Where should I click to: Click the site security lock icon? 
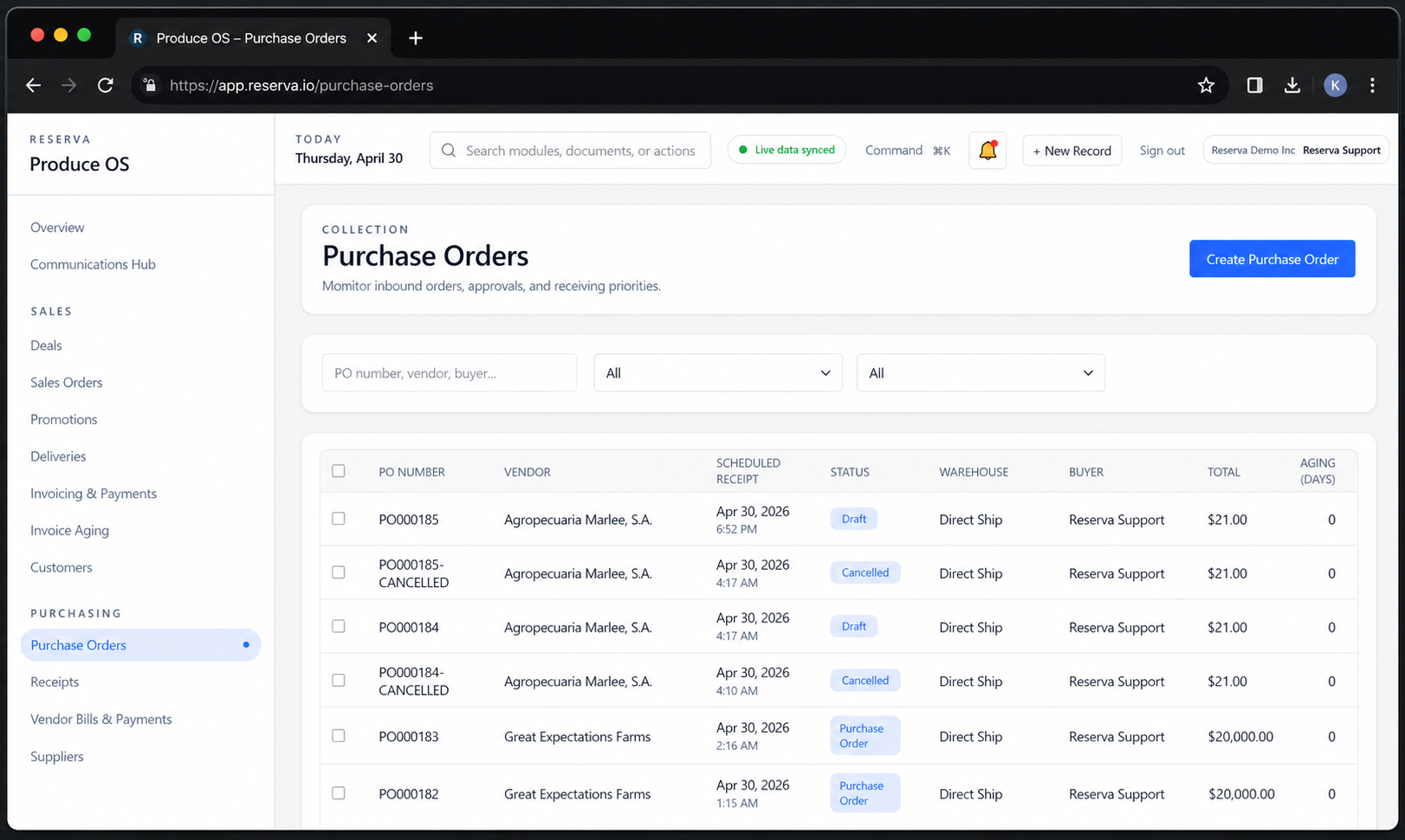[150, 85]
